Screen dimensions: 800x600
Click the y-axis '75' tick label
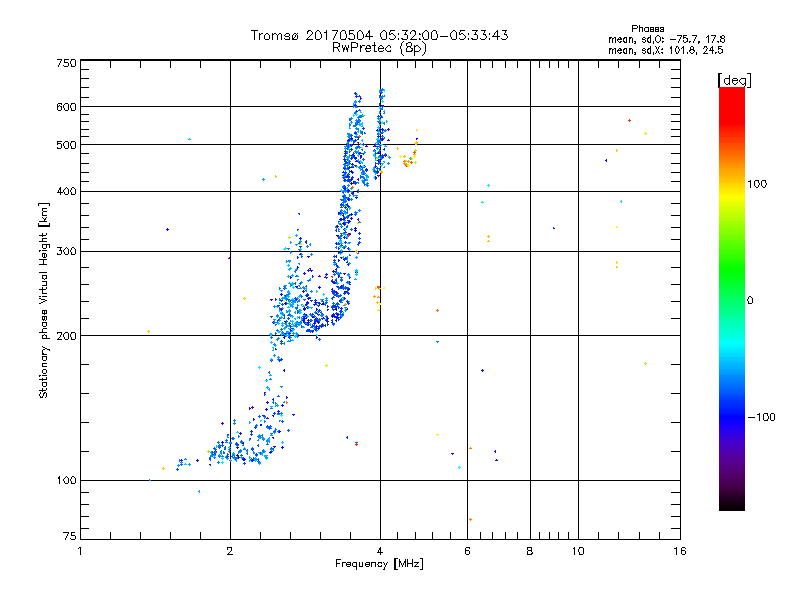click(70, 536)
